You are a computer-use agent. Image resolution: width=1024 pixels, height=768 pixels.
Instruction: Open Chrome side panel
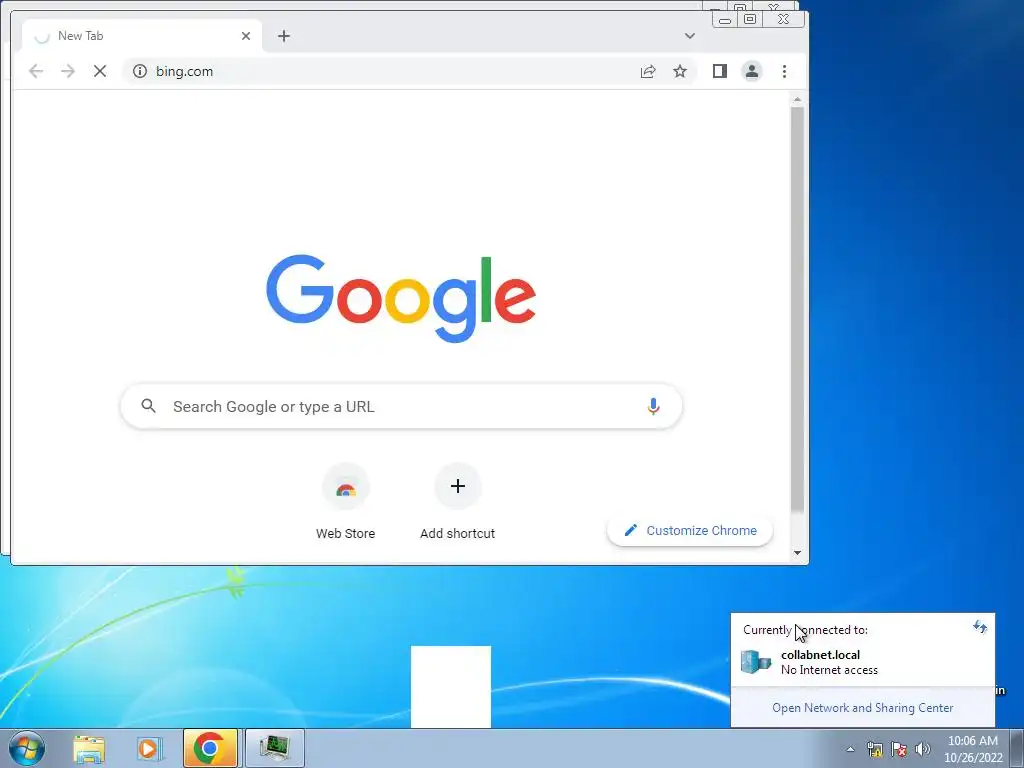tap(720, 71)
